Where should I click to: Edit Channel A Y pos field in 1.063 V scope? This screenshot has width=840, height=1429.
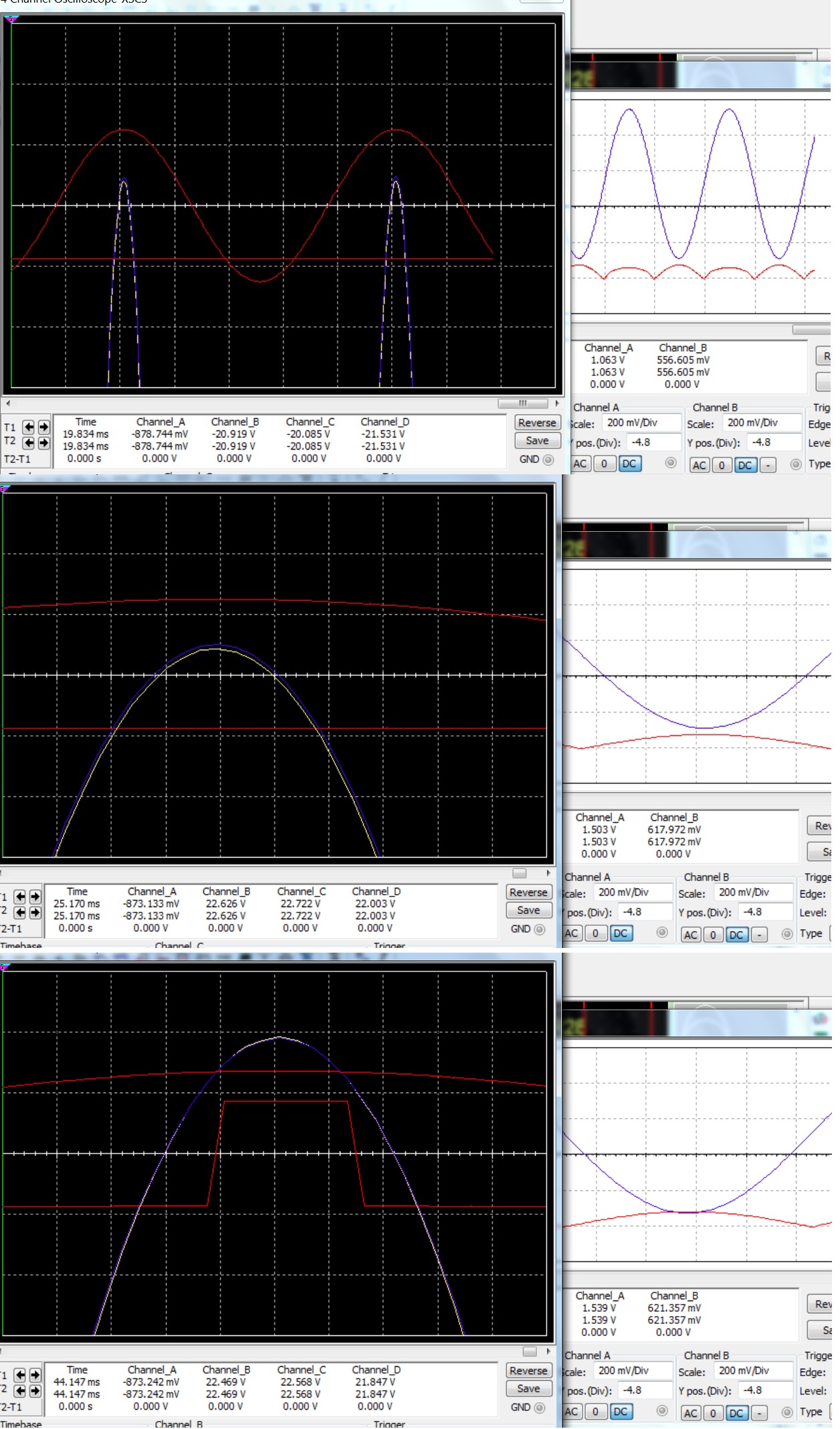pos(653,442)
